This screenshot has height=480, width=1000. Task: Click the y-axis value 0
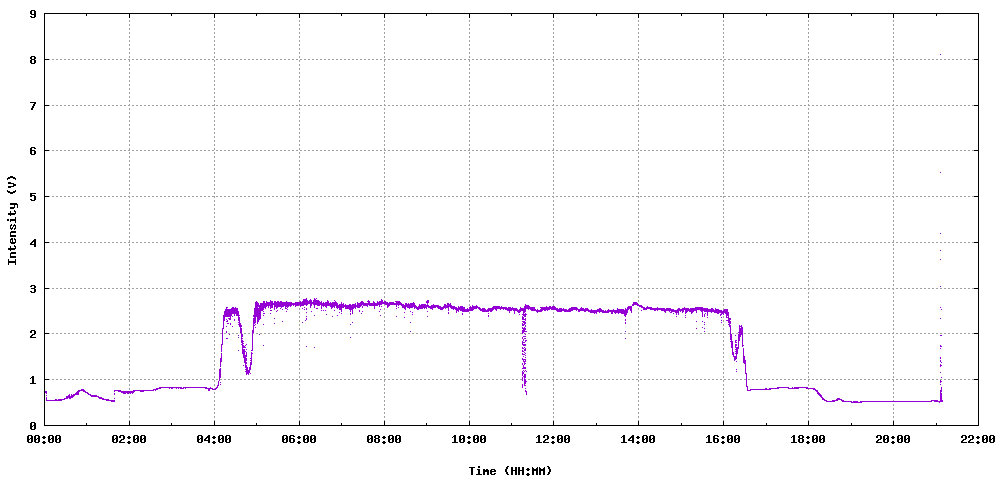(33, 426)
